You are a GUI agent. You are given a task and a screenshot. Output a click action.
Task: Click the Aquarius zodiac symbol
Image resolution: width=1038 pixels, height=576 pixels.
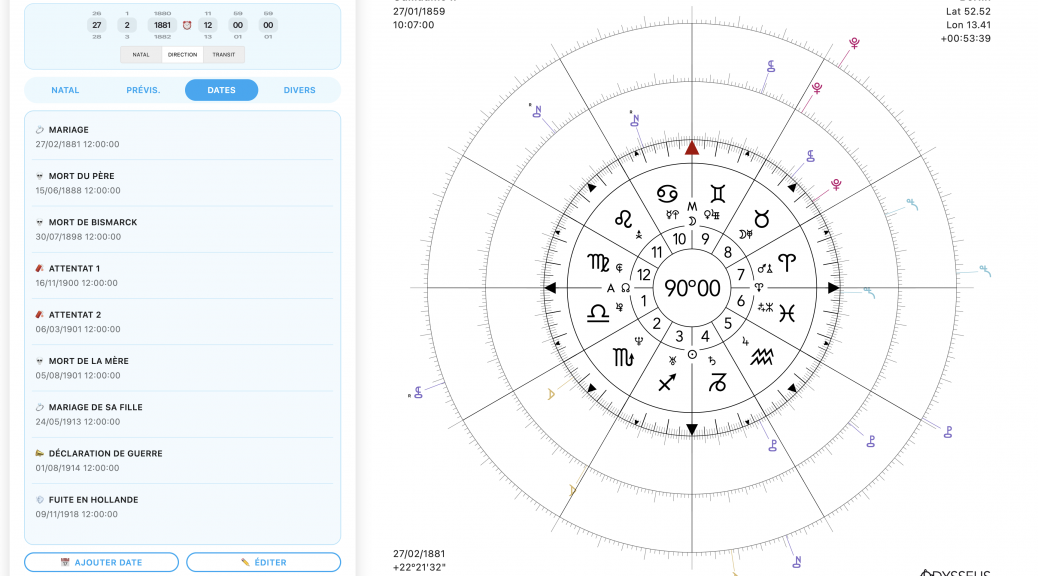click(762, 357)
